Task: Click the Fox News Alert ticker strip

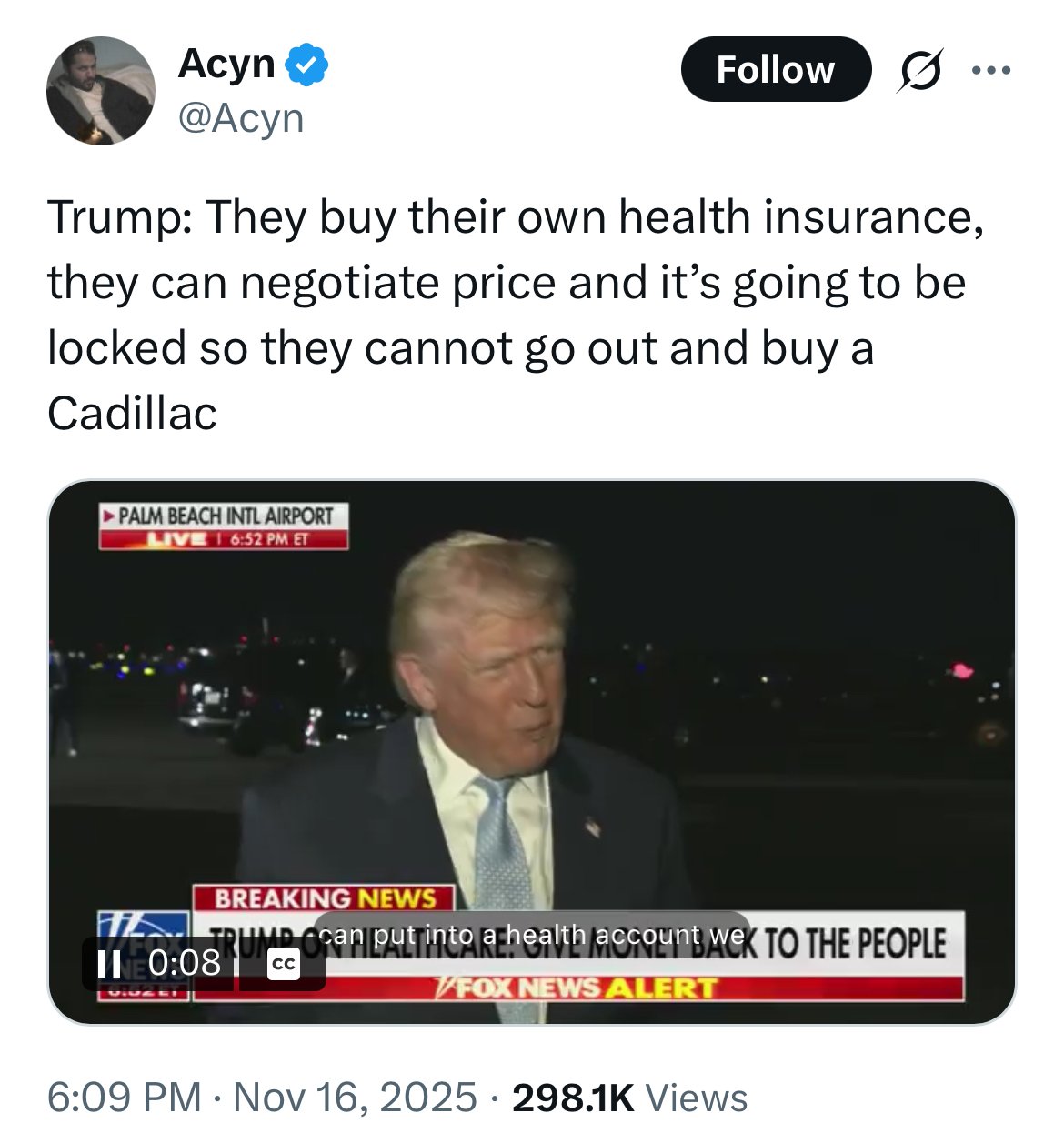Action: click(578, 988)
